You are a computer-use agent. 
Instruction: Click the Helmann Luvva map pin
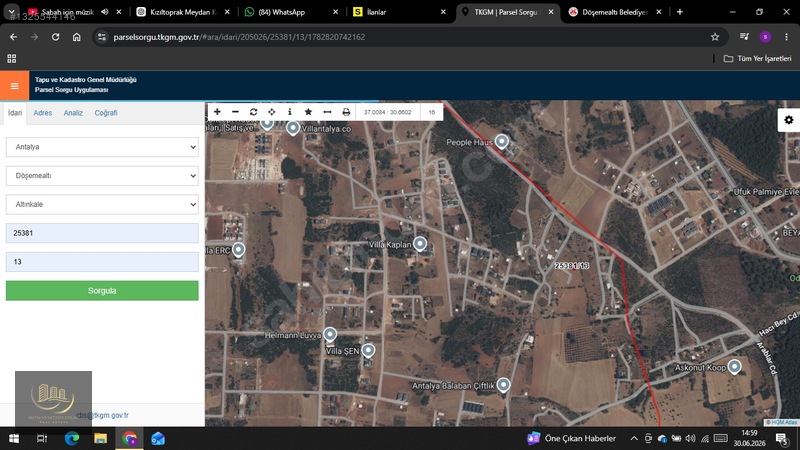click(x=330, y=334)
